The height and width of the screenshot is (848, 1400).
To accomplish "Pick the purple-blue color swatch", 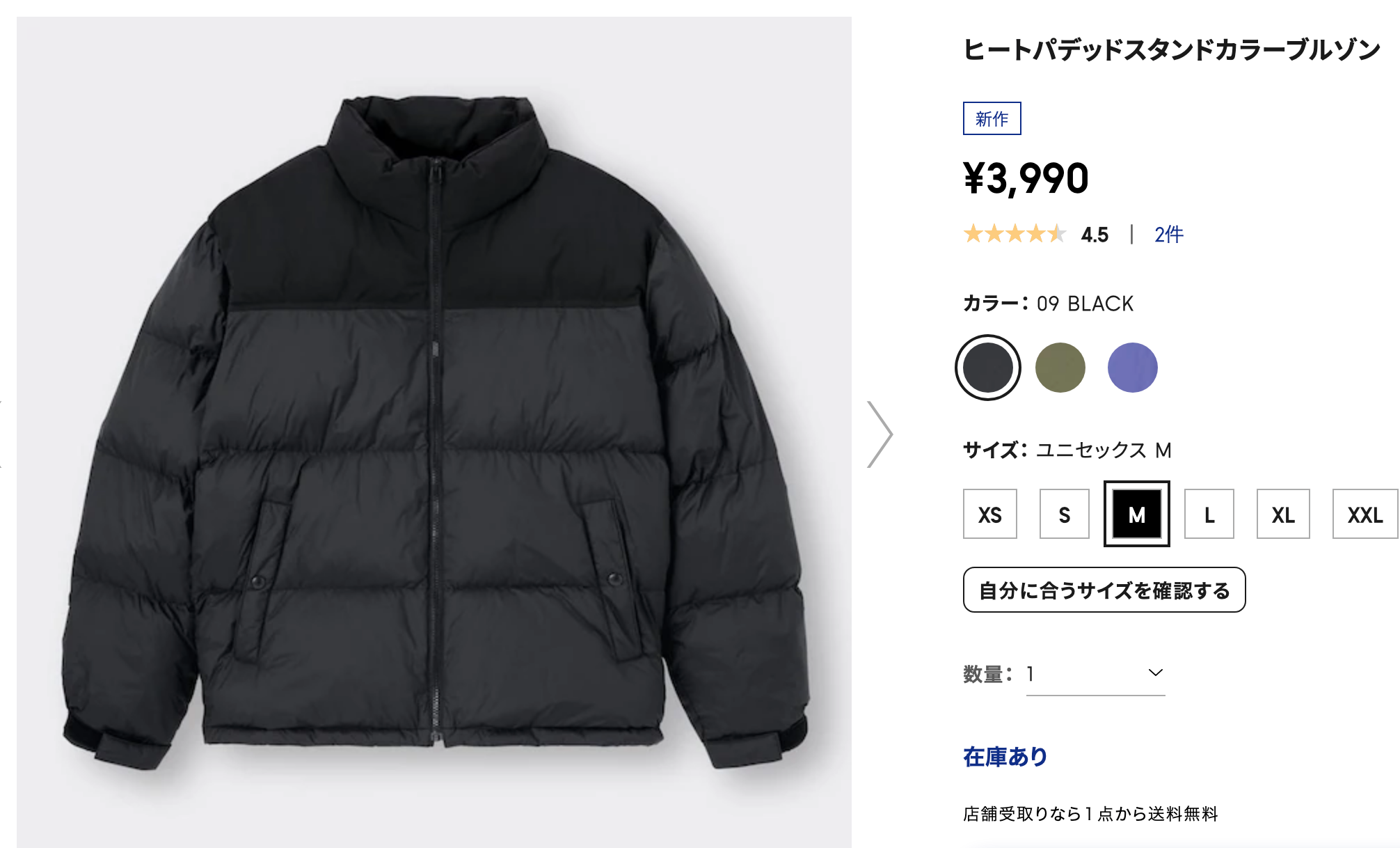I will click(x=1132, y=368).
